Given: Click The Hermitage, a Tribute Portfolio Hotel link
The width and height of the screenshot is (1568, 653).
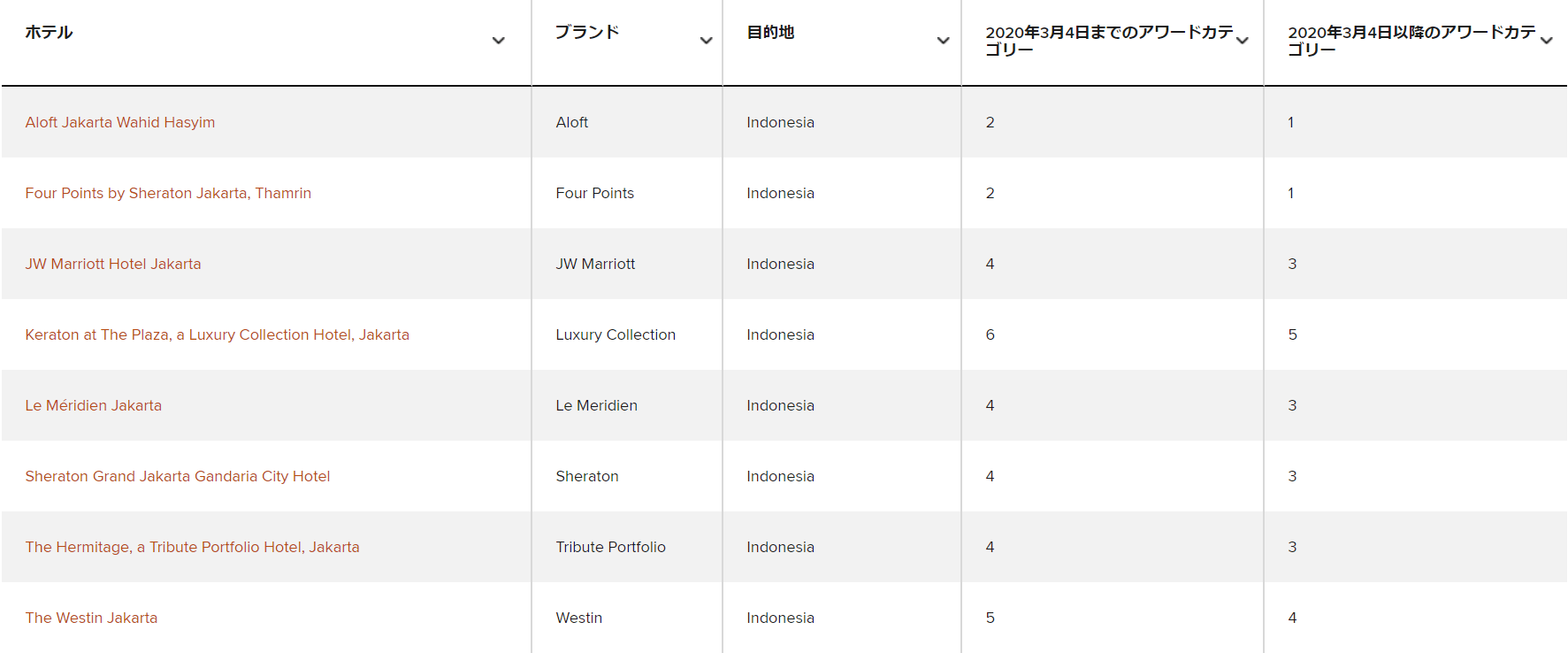Looking at the screenshot, I should coord(192,547).
